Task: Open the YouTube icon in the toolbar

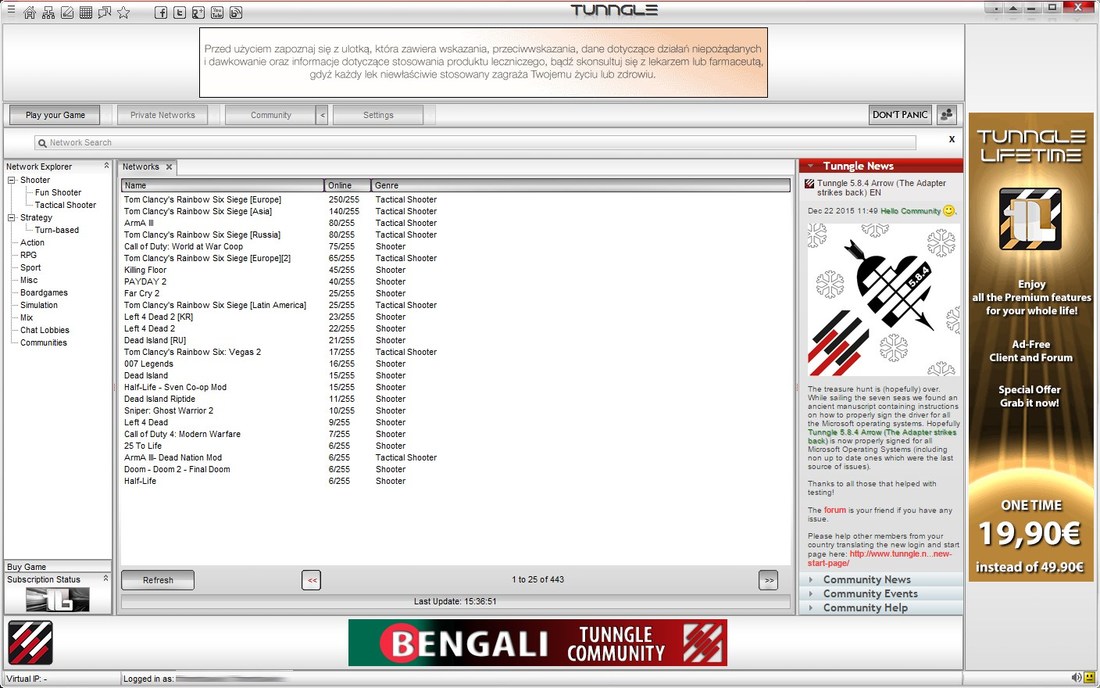Action: tap(217, 12)
